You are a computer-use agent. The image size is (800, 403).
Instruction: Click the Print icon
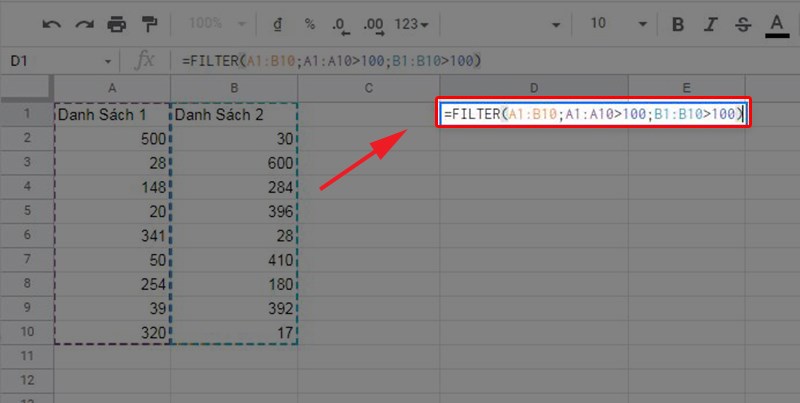click(117, 24)
